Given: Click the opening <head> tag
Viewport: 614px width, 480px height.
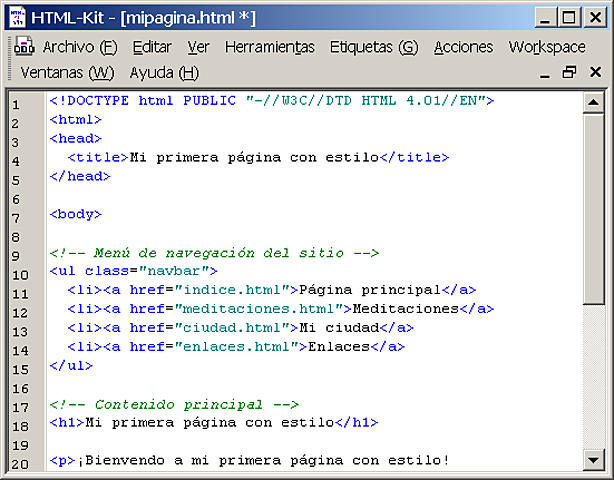Looking at the screenshot, I should [x=76, y=138].
